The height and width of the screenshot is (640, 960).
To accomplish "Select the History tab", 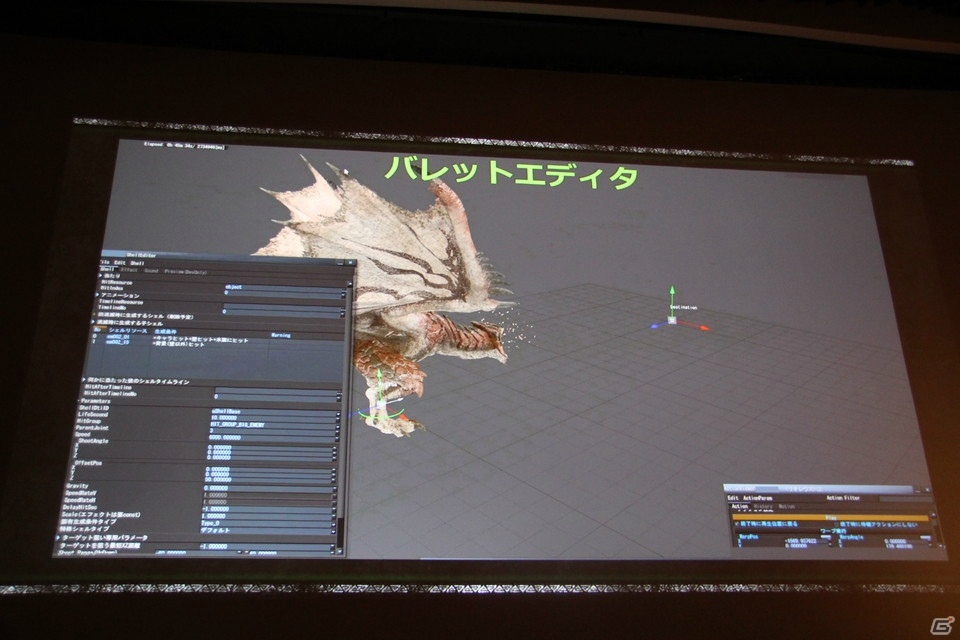I will tap(763, 506).
